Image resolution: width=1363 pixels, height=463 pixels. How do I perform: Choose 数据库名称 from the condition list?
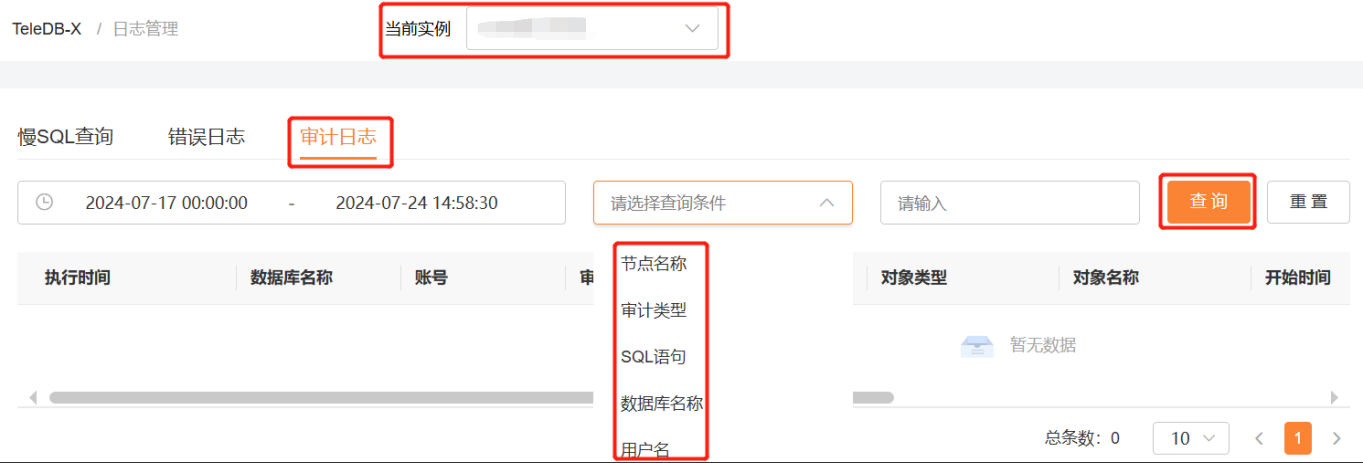click(x=662, y=404)
